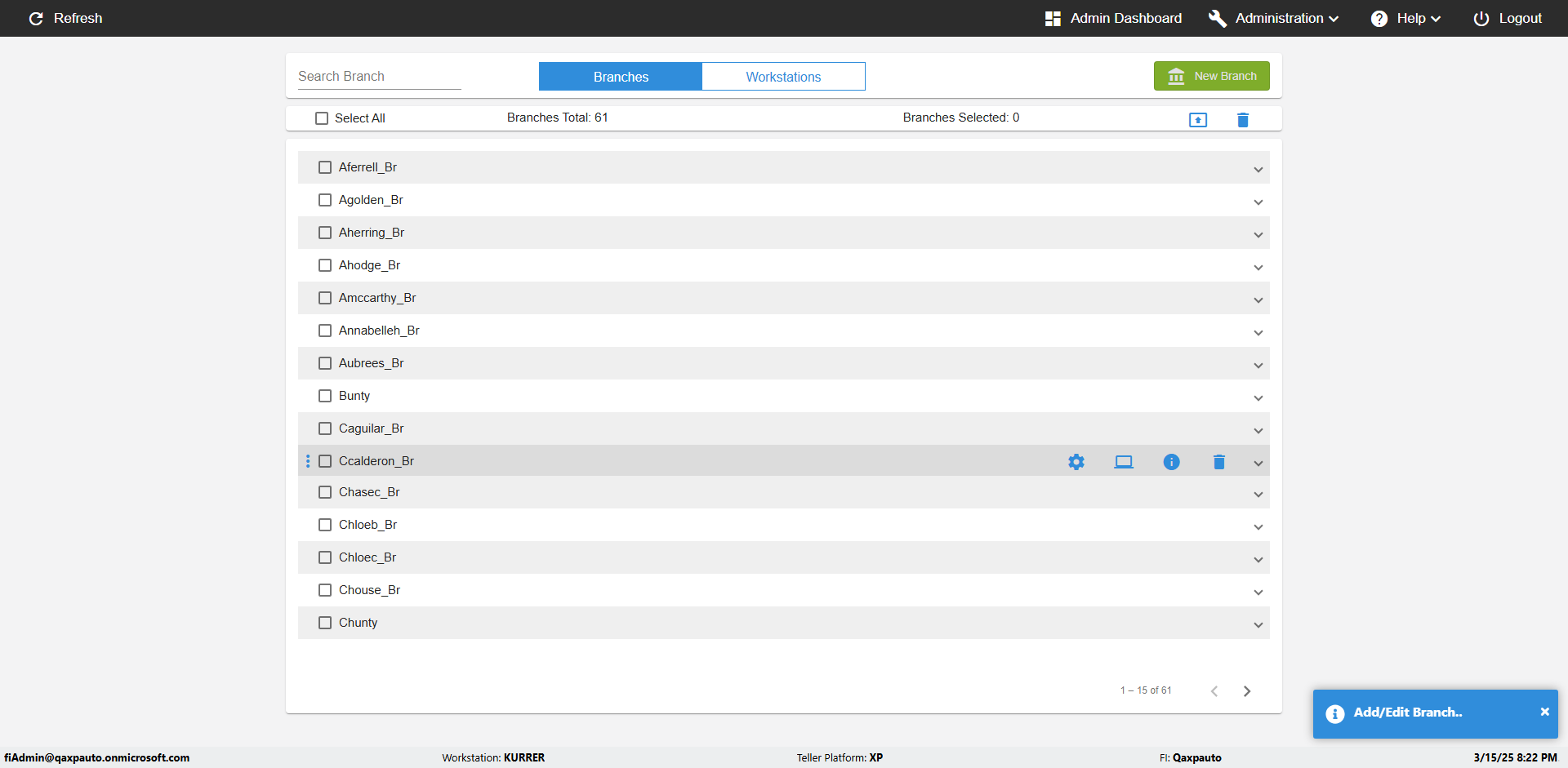Expand the Ccalderon_Br row chevron

(x=1258, y=464)
